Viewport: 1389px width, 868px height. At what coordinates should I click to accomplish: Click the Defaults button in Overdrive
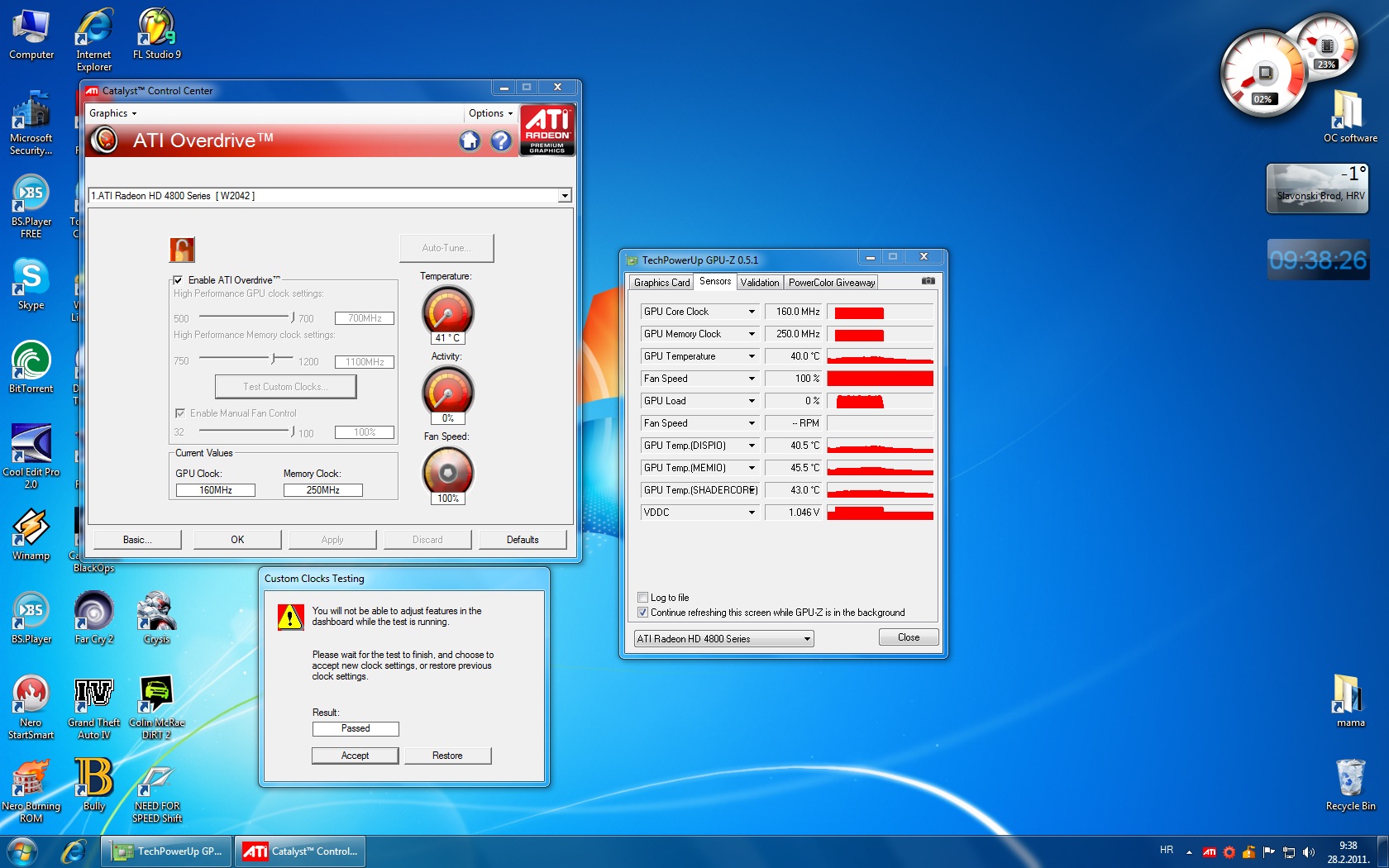(x=522, y=540)
